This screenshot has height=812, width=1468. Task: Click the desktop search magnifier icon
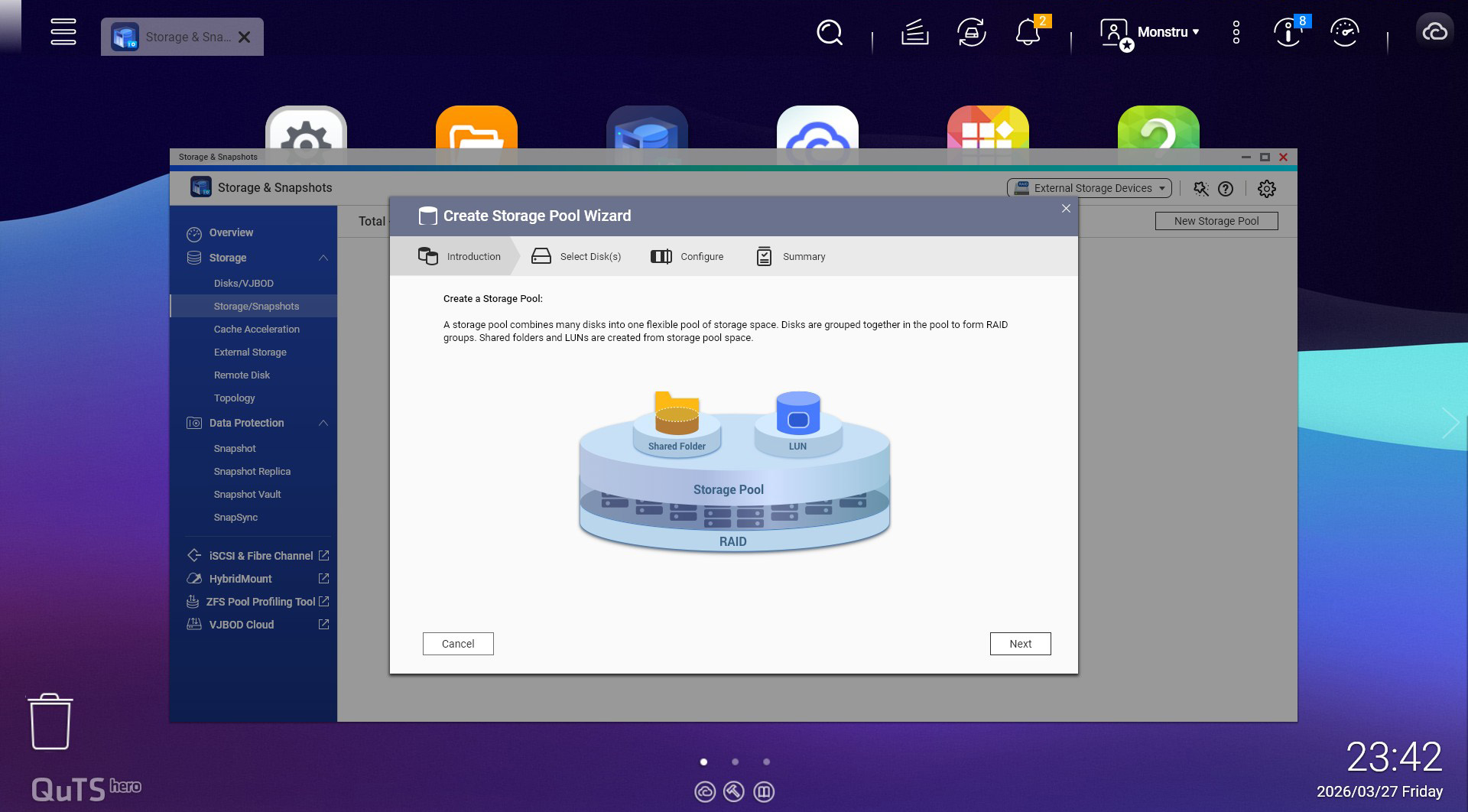[x=829, y=33]
